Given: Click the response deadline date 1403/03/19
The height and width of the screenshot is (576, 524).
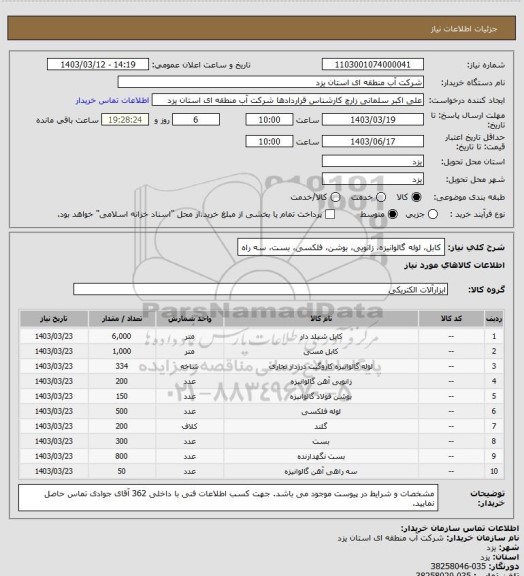Looking at the screenshot, I should [x=373, y=120].
